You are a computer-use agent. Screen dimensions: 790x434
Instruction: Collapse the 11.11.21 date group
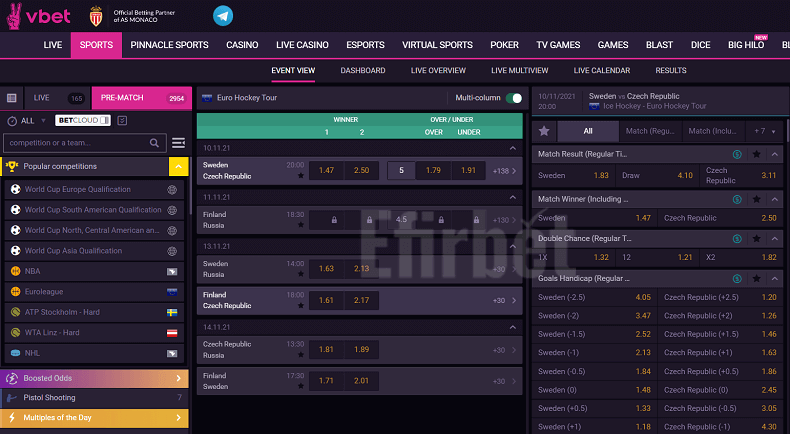(x=512, y=197)
